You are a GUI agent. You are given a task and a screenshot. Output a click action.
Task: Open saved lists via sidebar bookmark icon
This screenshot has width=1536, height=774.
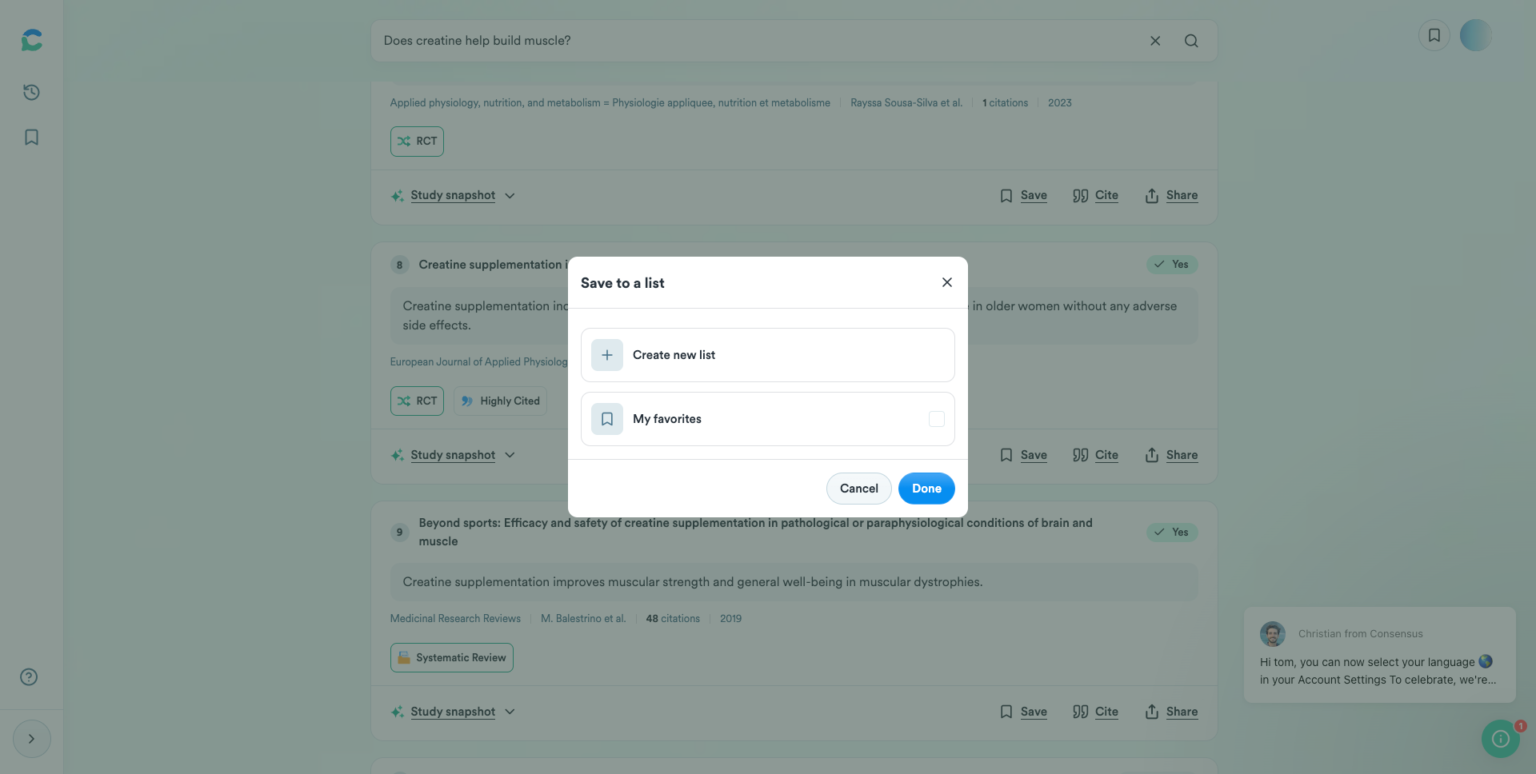(x=31, y=136)
